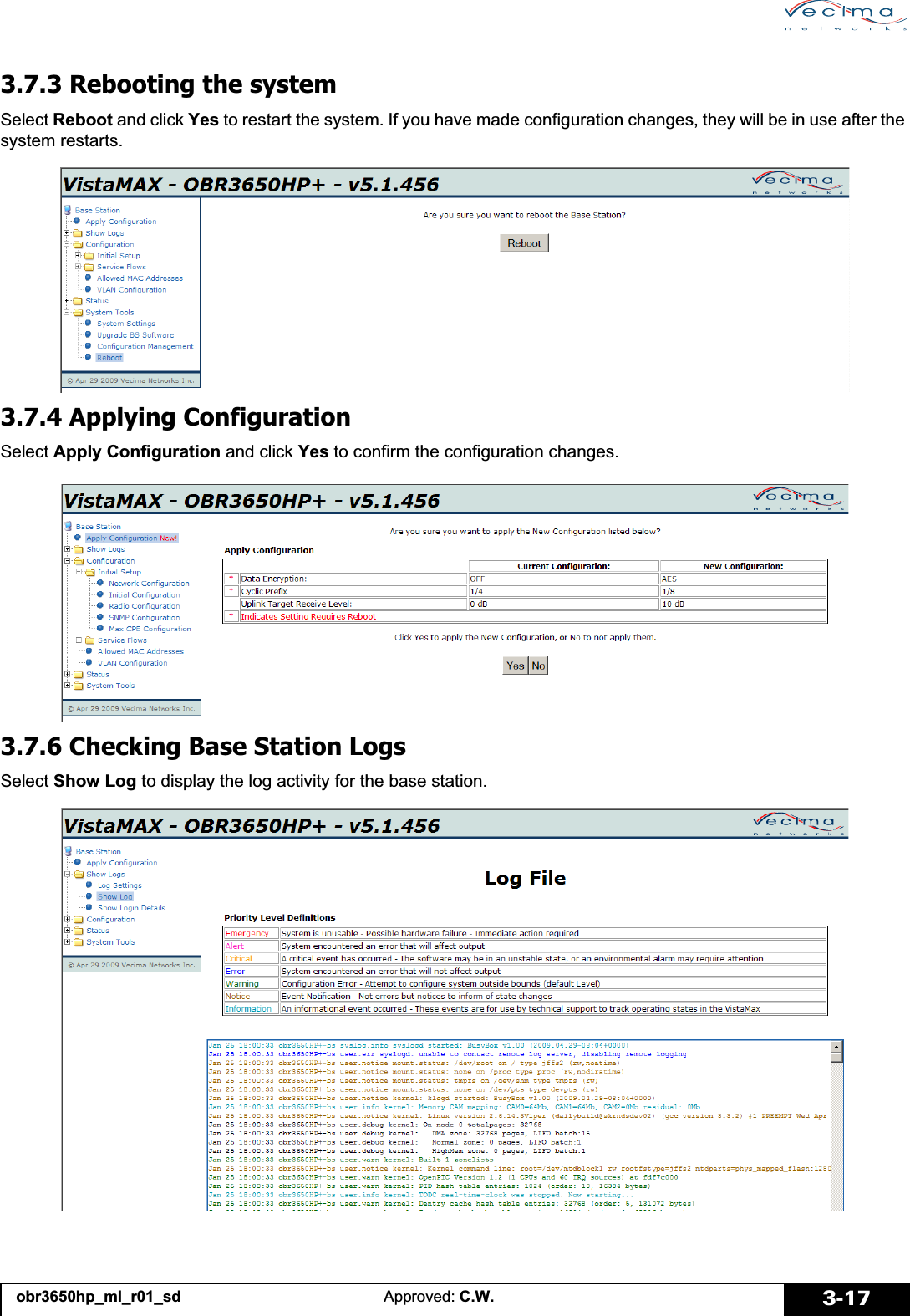910x1316 pixels.
Task: Open Max CPE Configuration tree entry
Action: tap(150, 629)
